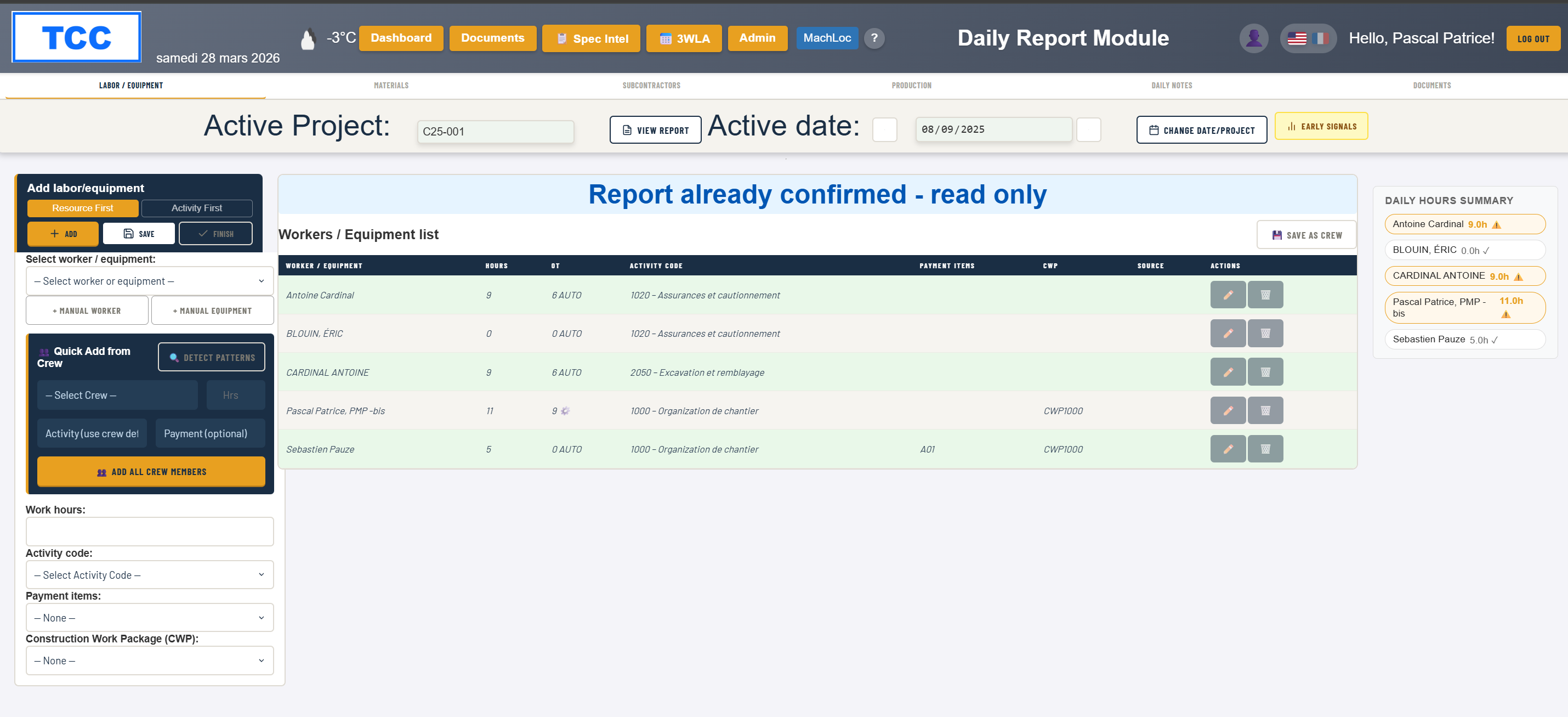Screen dimensions: 1568x717
Task: Click Add All Crew Members button
Action: [x=151, y=472]
